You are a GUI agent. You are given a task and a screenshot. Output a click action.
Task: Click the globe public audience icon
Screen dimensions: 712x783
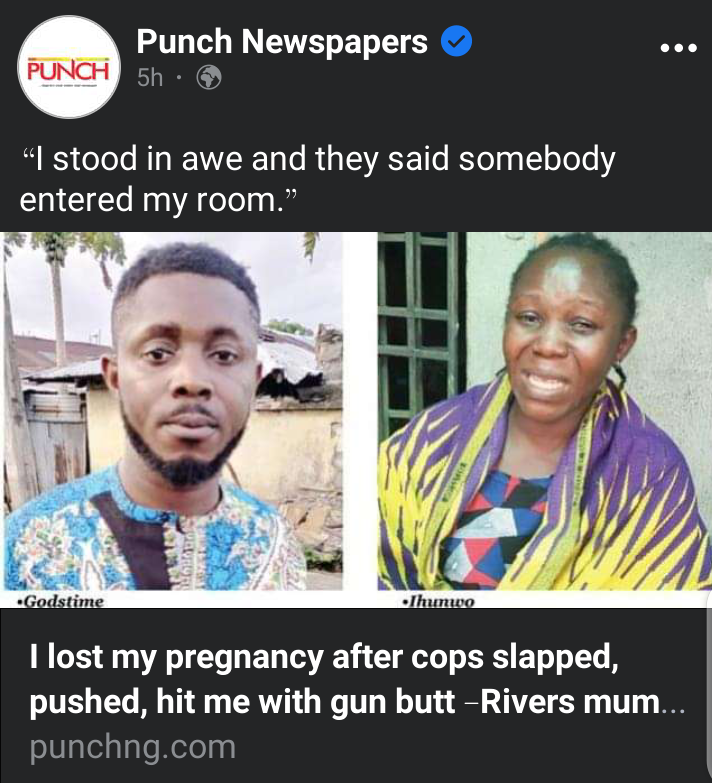click(x=209, y=77)
